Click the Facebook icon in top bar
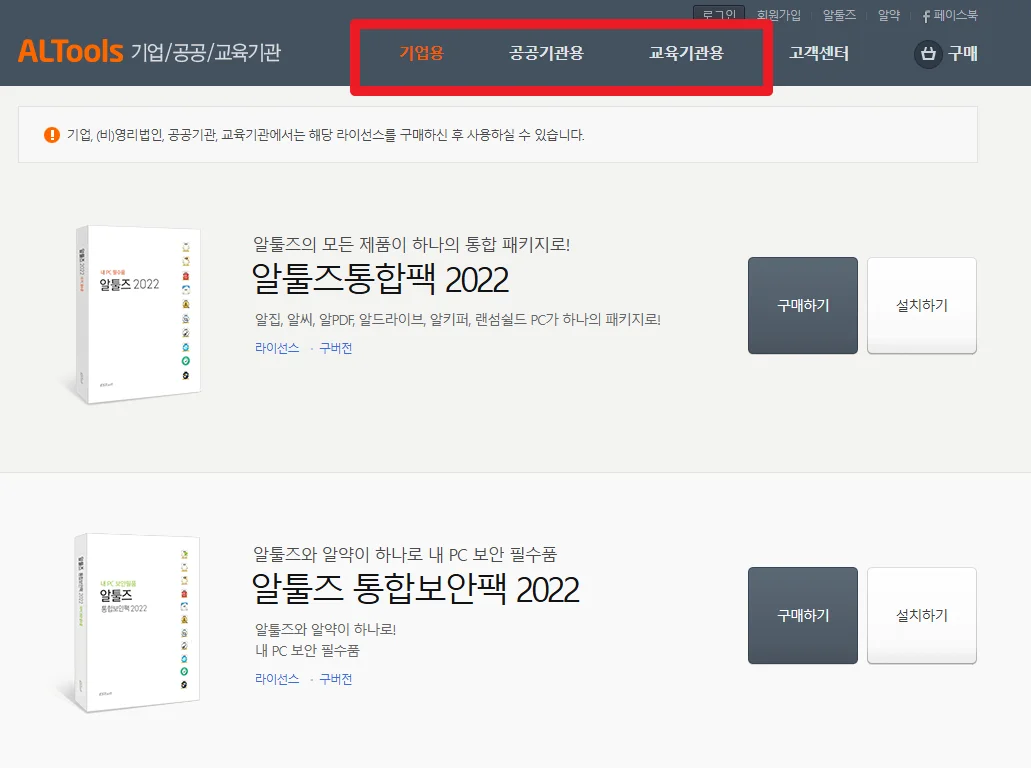The width and height of the screenshot is (1031, 768). coord(926,16)
